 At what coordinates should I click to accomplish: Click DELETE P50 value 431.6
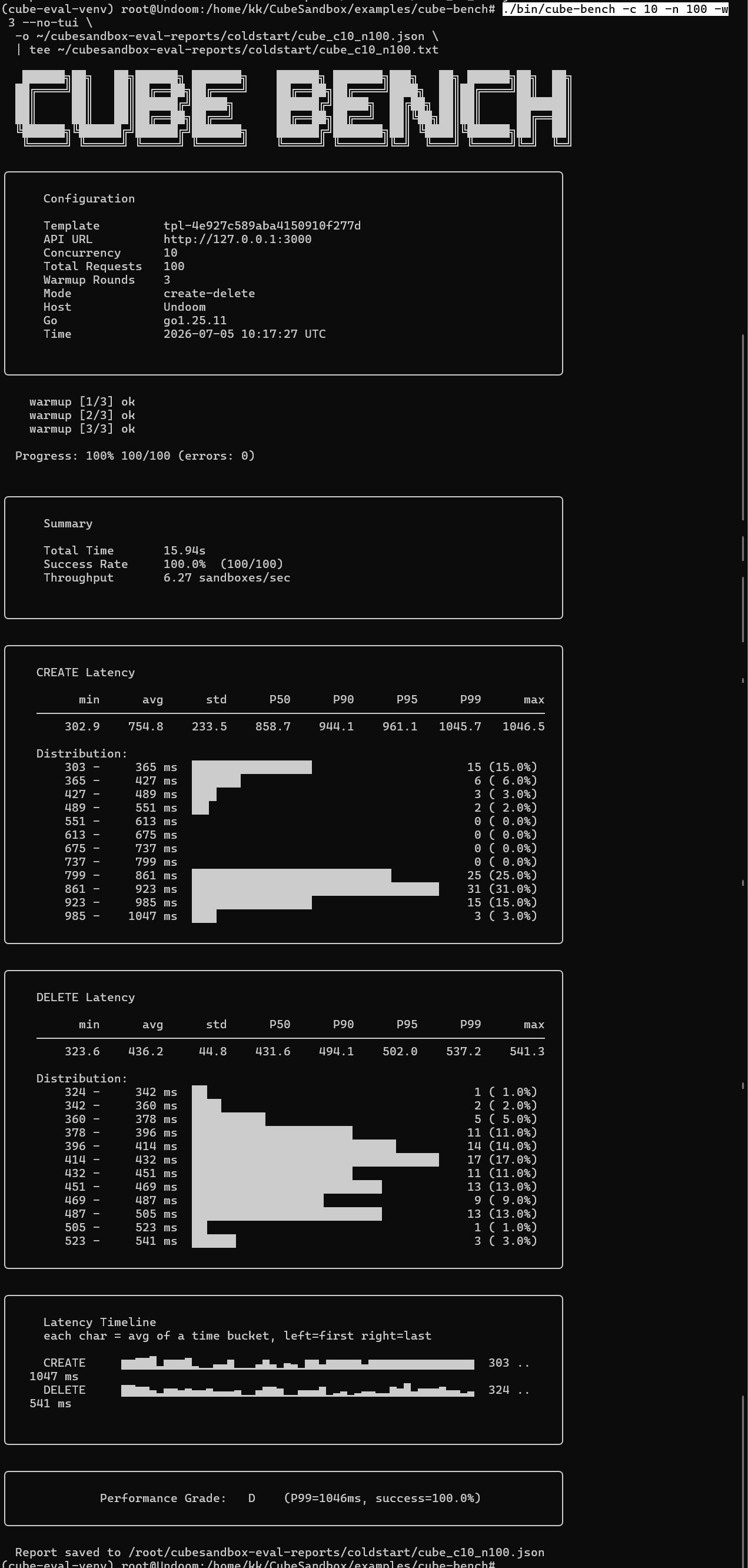point(272,1051)
